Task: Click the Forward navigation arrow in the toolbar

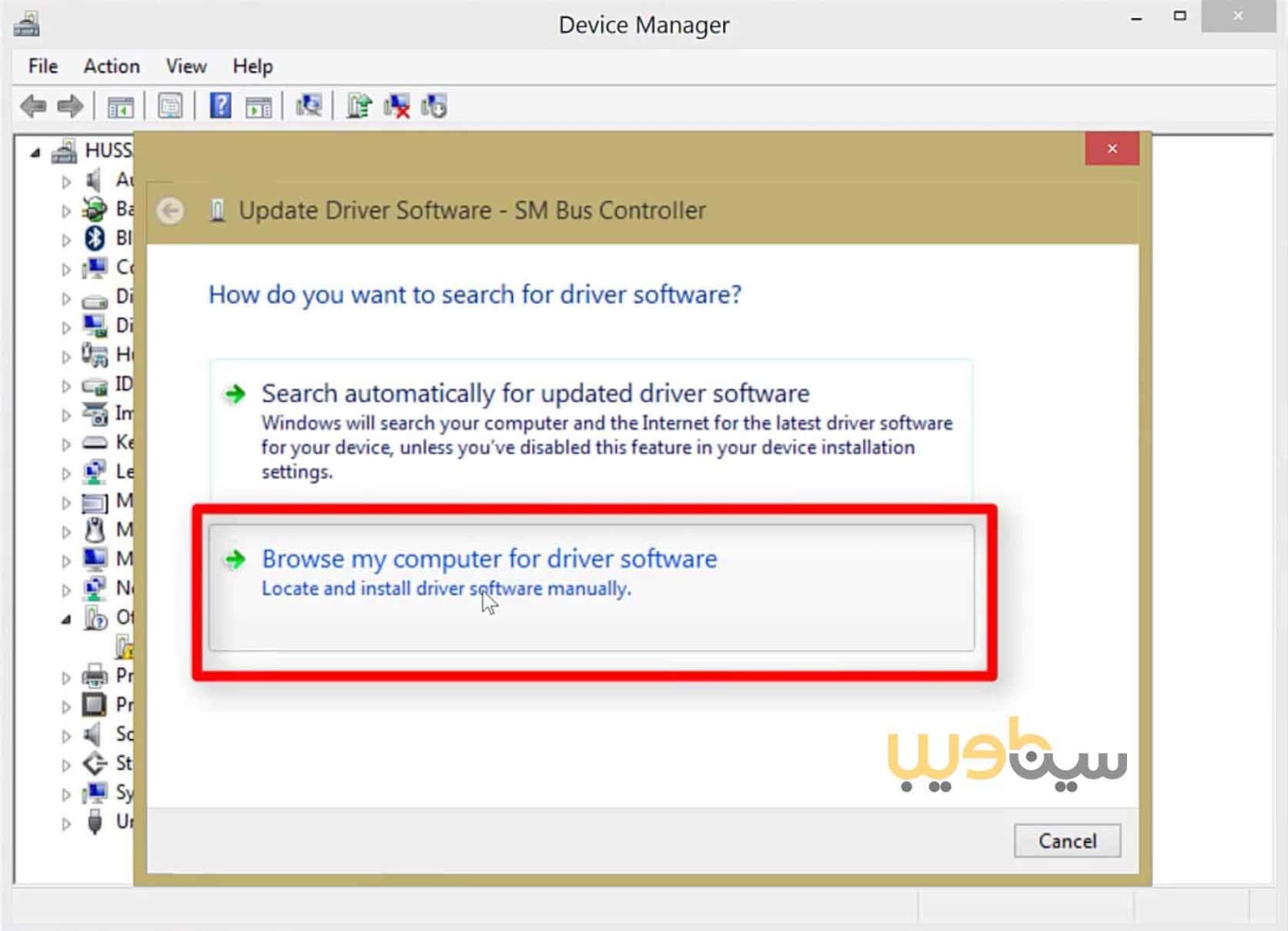Action: pyautogui.click(x=71, y=105)
